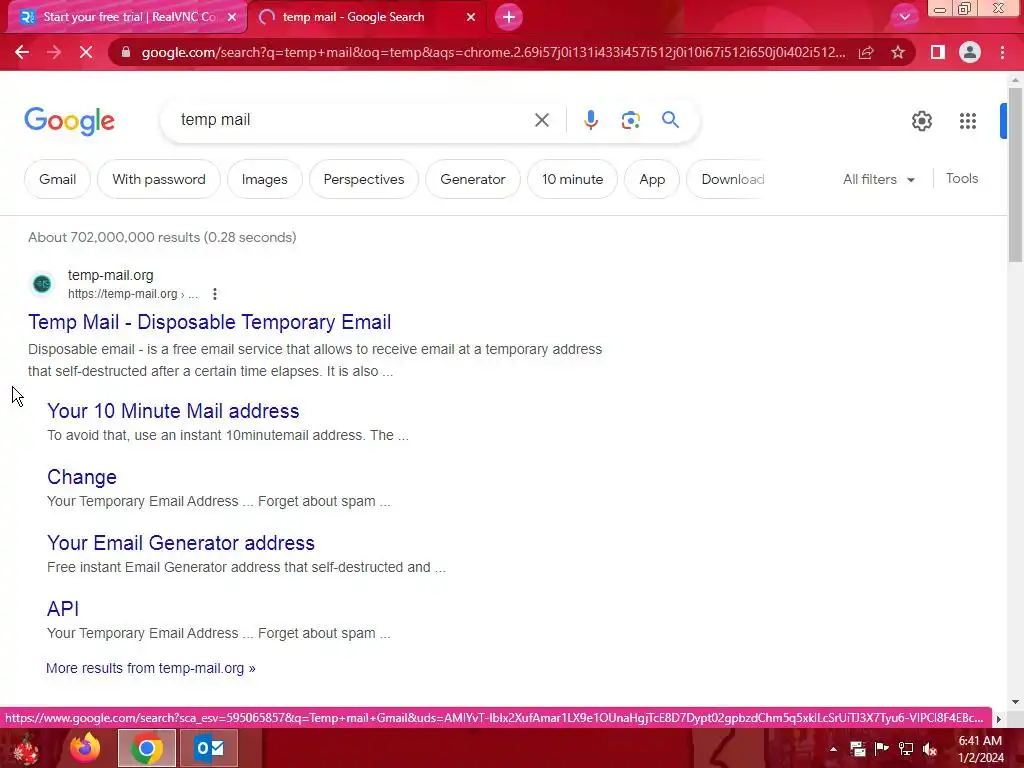Show hidden system tray icons
This screenshot has height=768, width=1024.
833,749
